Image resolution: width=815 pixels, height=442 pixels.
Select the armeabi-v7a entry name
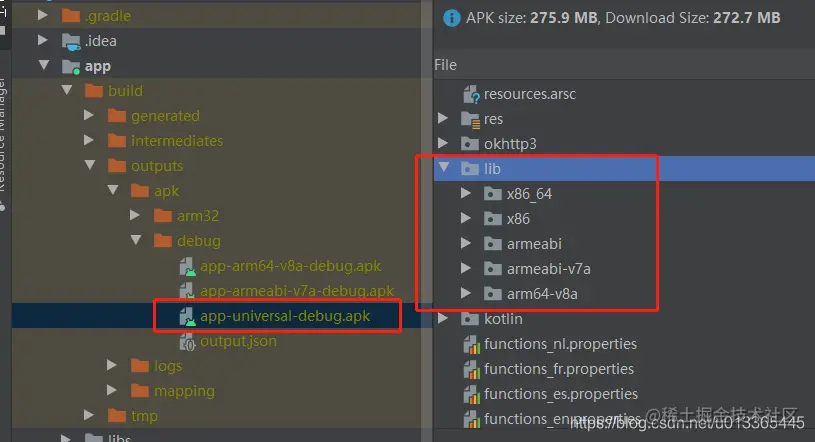548,269
